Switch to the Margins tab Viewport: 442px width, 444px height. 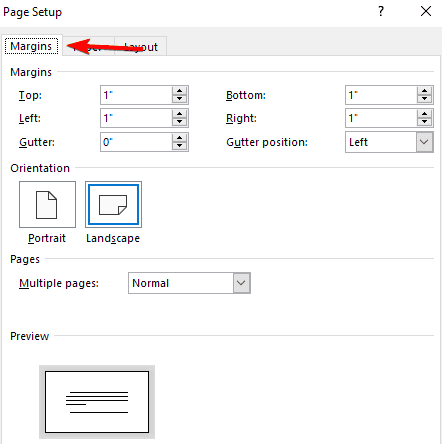tap(31, 46)
